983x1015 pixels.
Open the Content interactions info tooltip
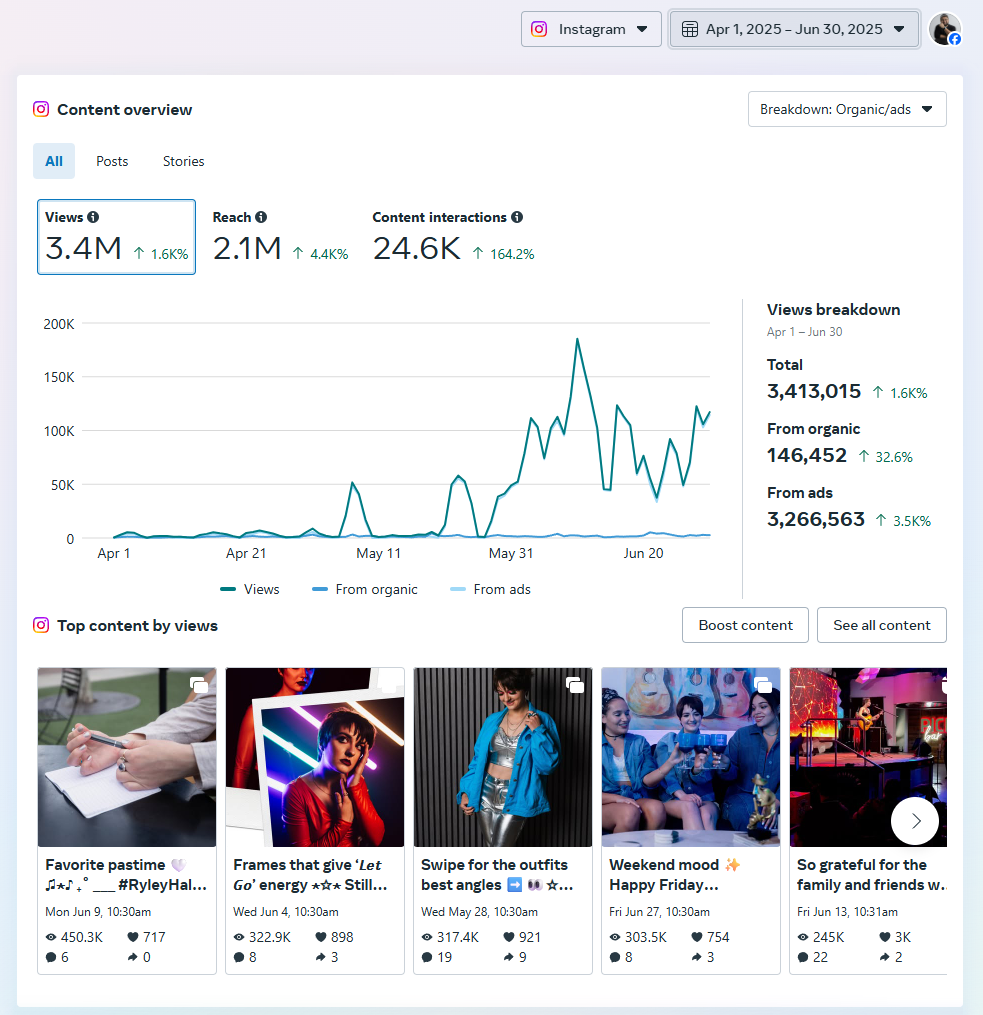[516, 217]
